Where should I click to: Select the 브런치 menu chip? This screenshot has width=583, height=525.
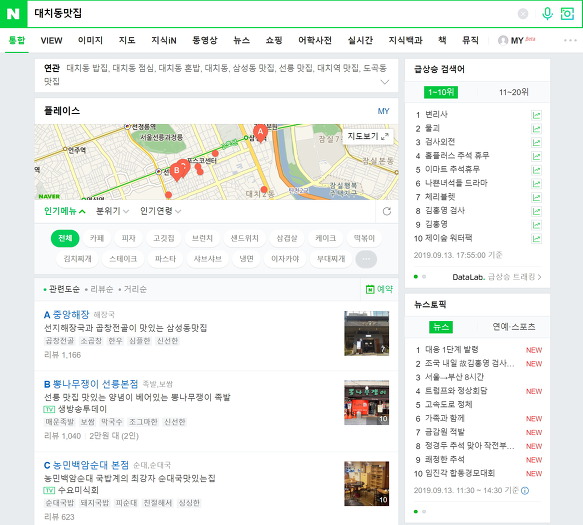tap(202, 238)
